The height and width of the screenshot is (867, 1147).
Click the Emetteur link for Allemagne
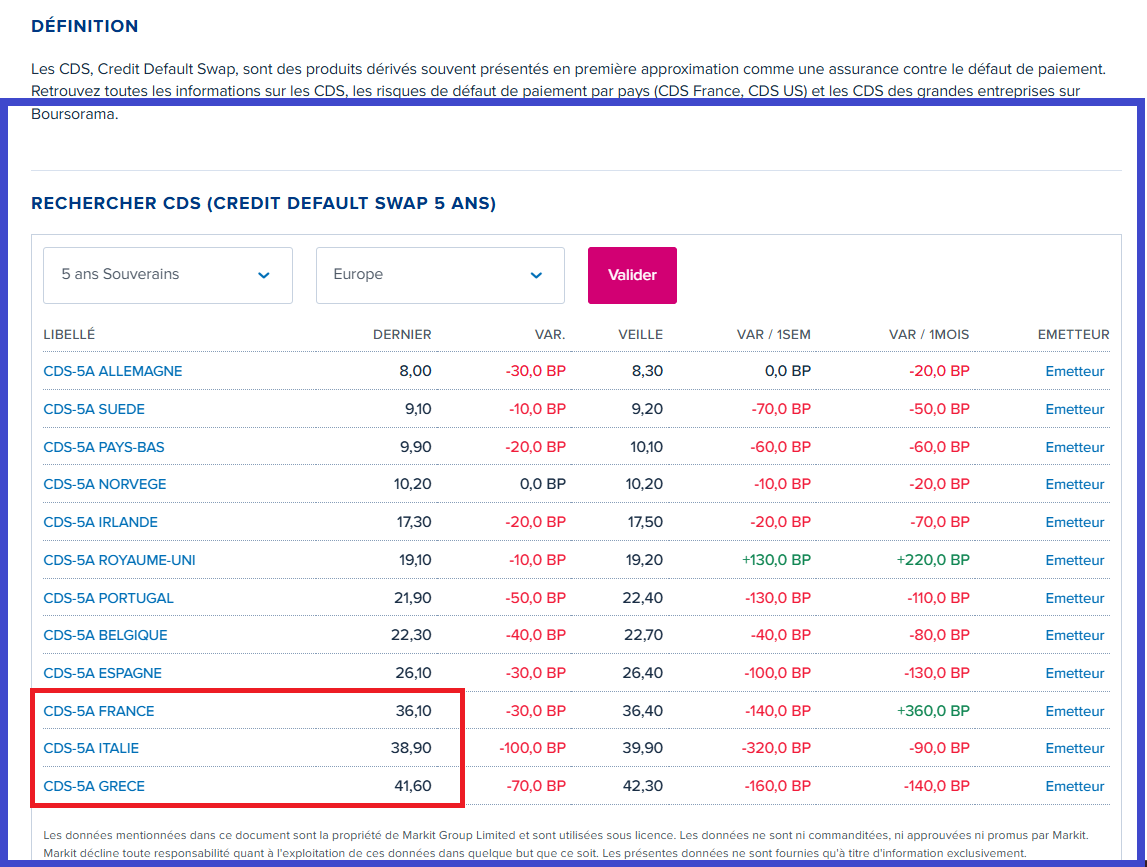[x=1075, y=371]
